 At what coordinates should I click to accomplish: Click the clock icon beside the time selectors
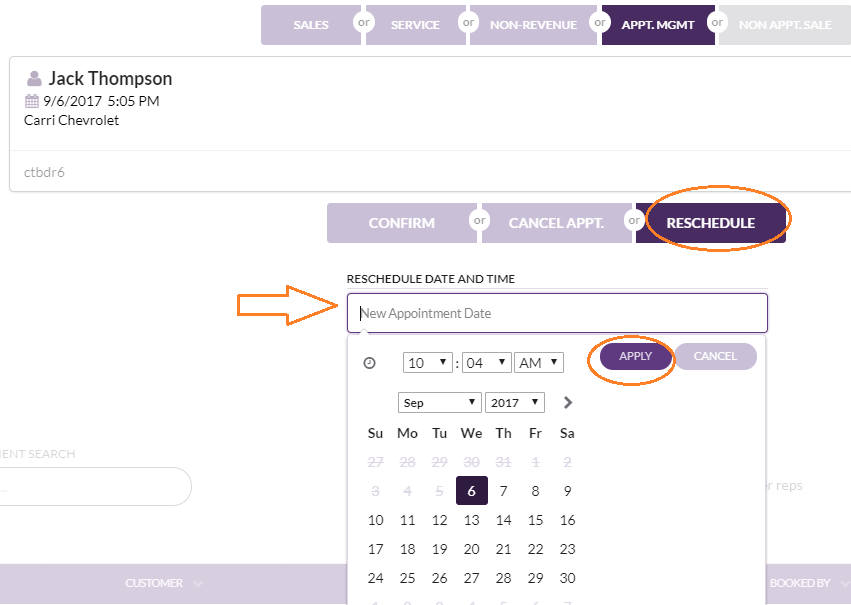370,363
